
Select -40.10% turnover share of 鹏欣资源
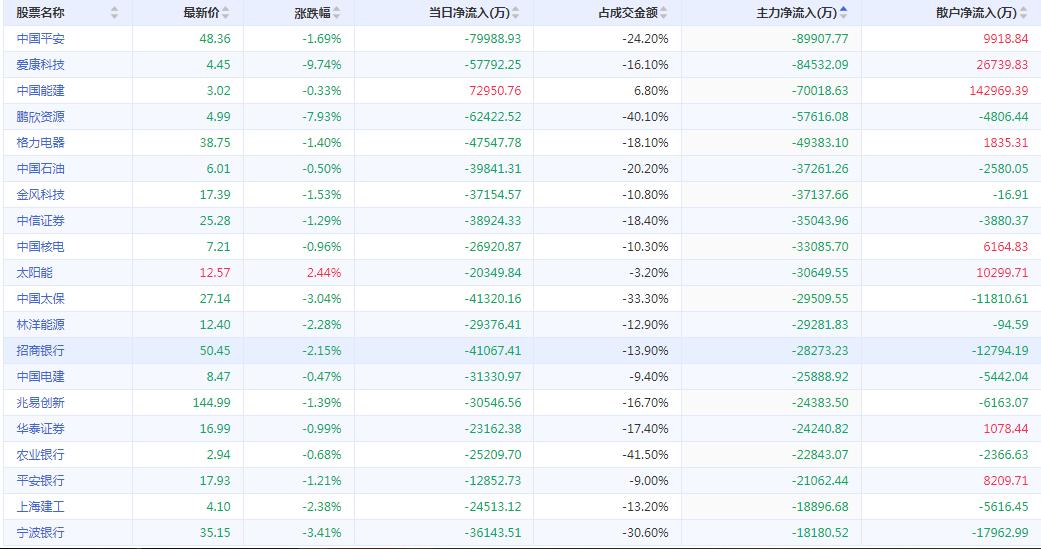point(645,117)
